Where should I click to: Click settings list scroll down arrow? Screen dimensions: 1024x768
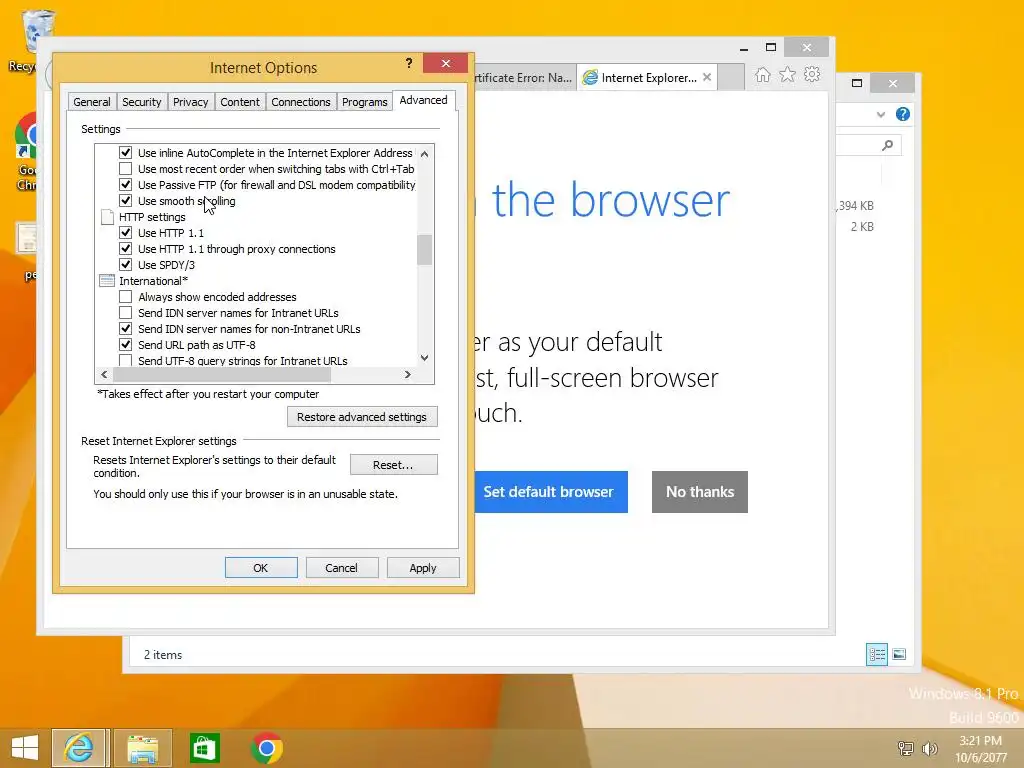[x=424, y=358]
